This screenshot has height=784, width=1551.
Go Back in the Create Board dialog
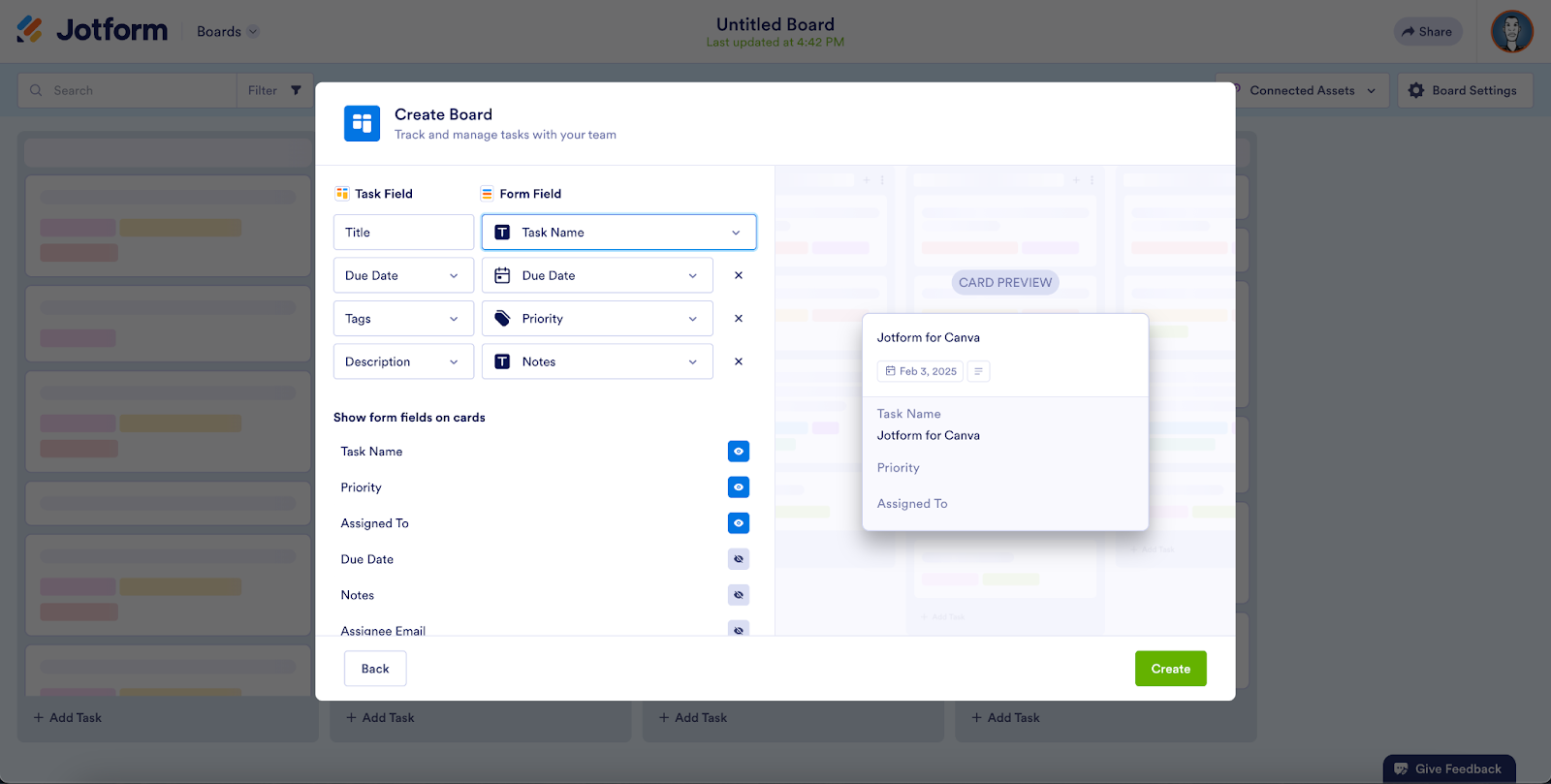375,669
